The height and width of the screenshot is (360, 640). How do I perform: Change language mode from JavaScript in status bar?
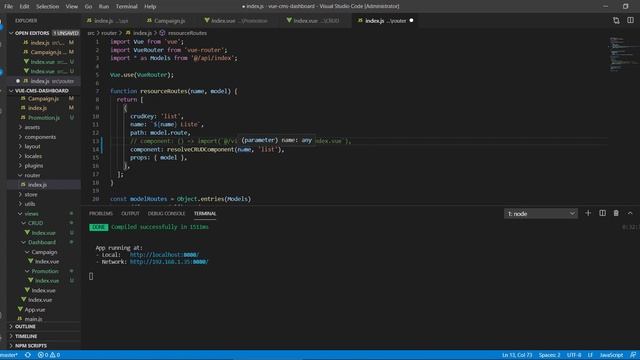tap(611, 355)
